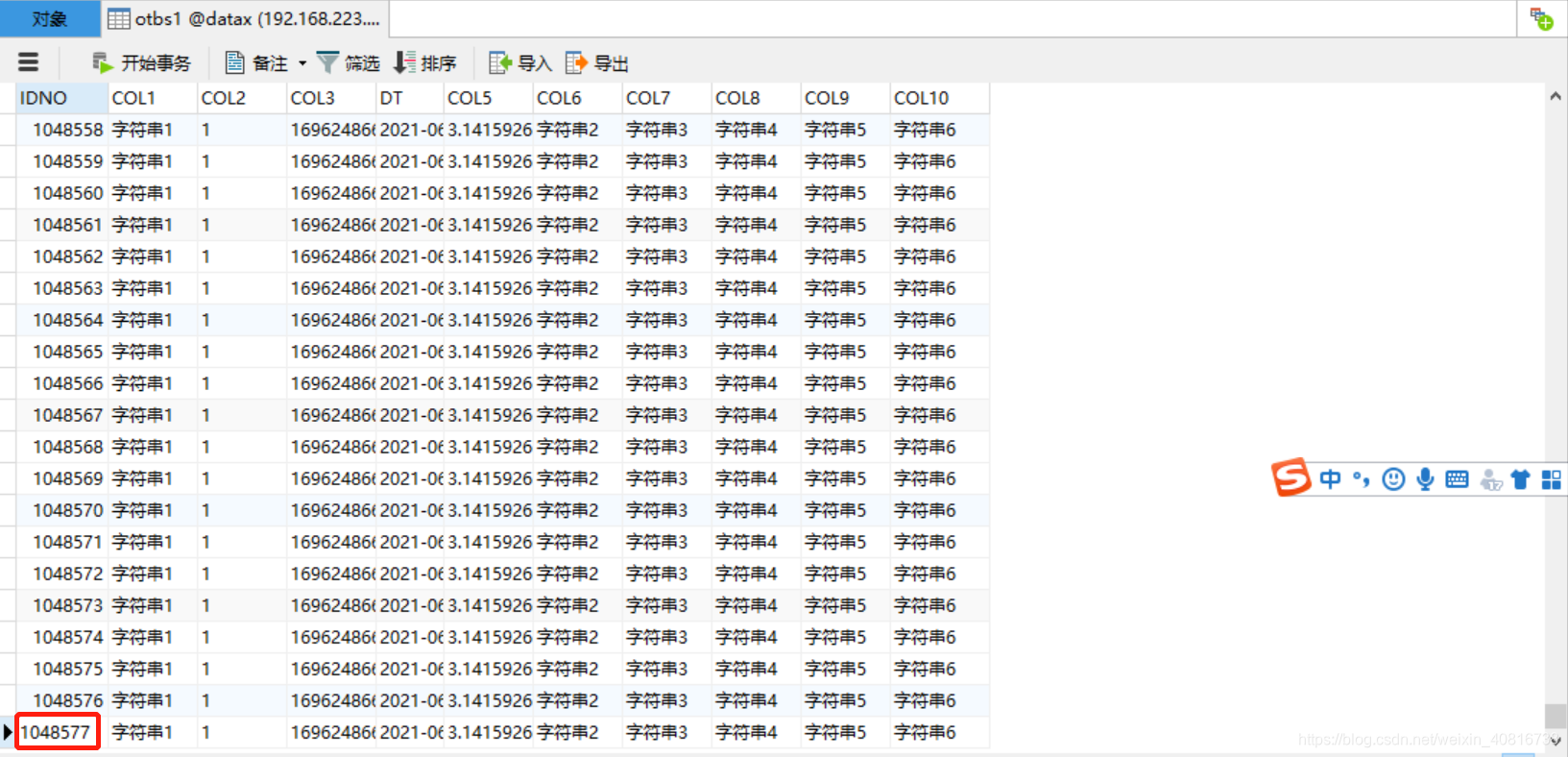Click the COL1 column header
This screenshot has height=757, width=1568.
[x=152, y=98]
